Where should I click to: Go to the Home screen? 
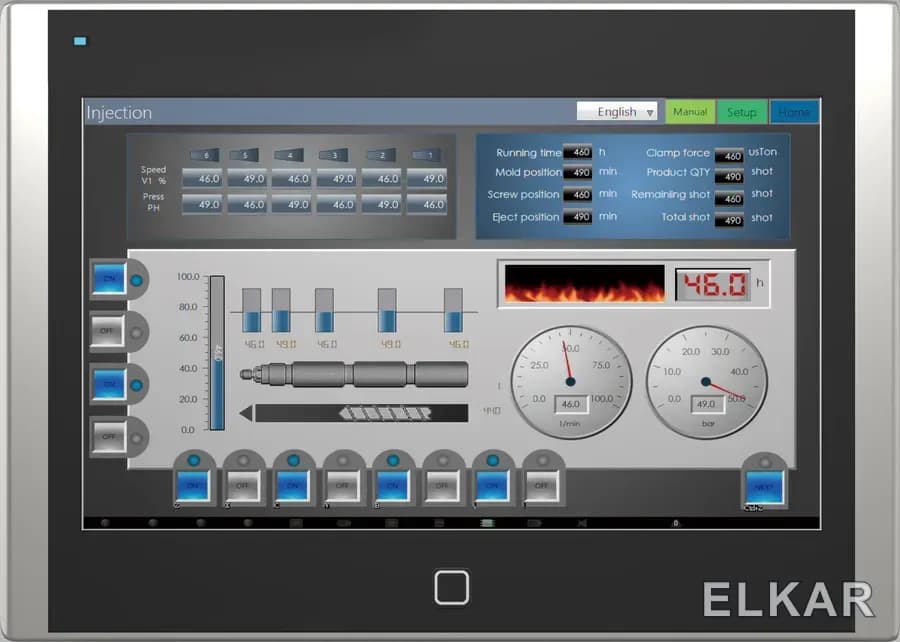tap(794, 112)
